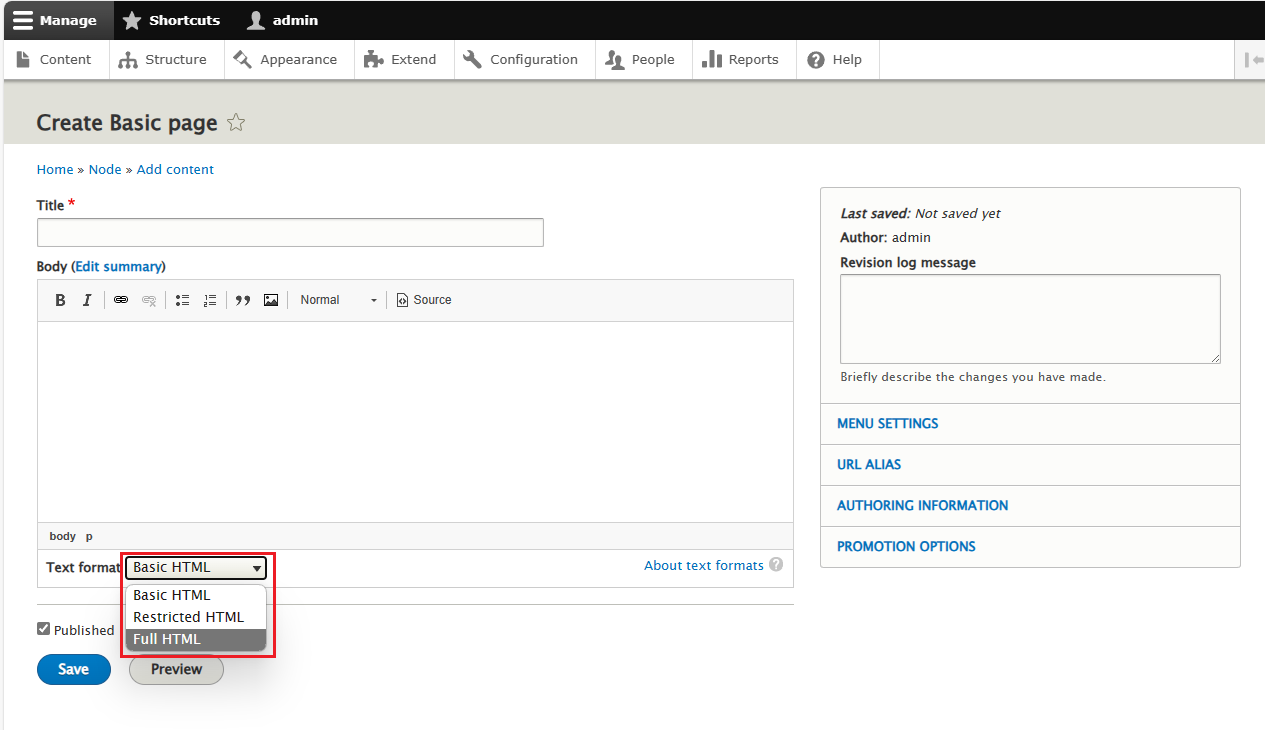1265x730 pixels.
Task: Open the Appearance menu item
Action: pos(285,60)
